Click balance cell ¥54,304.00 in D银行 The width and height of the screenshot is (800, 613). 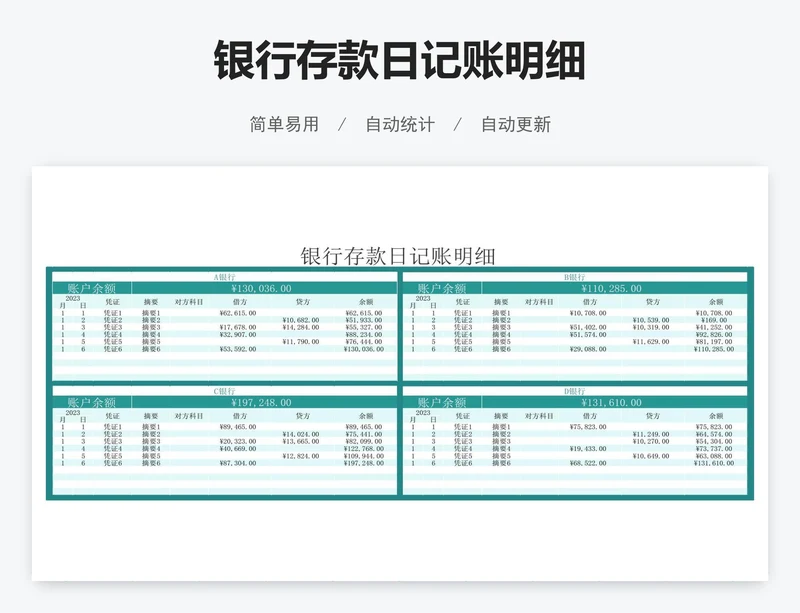pos(713,442)
